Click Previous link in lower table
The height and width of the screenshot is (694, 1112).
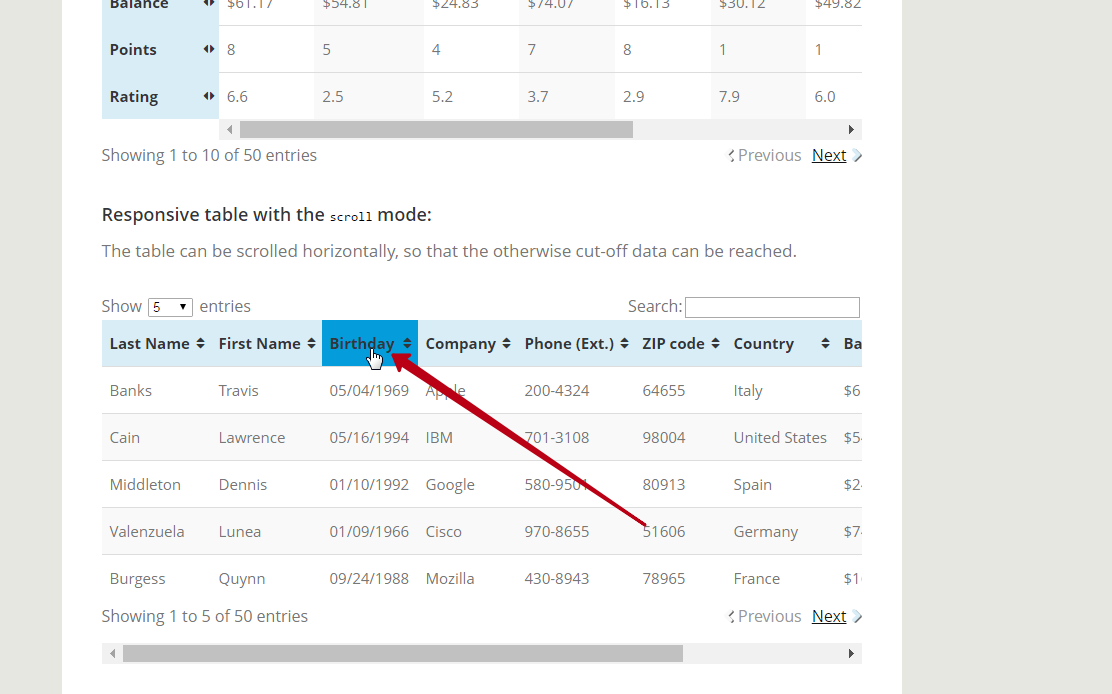[769, 616]
